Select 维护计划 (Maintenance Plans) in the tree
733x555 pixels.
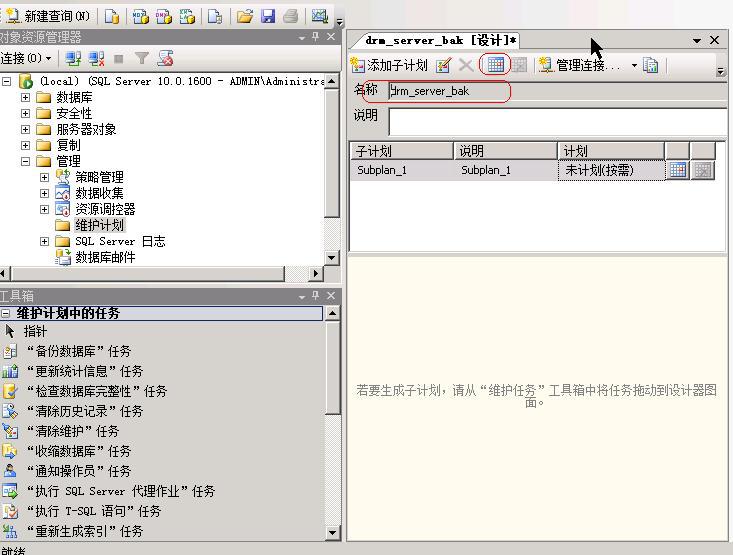99,225
